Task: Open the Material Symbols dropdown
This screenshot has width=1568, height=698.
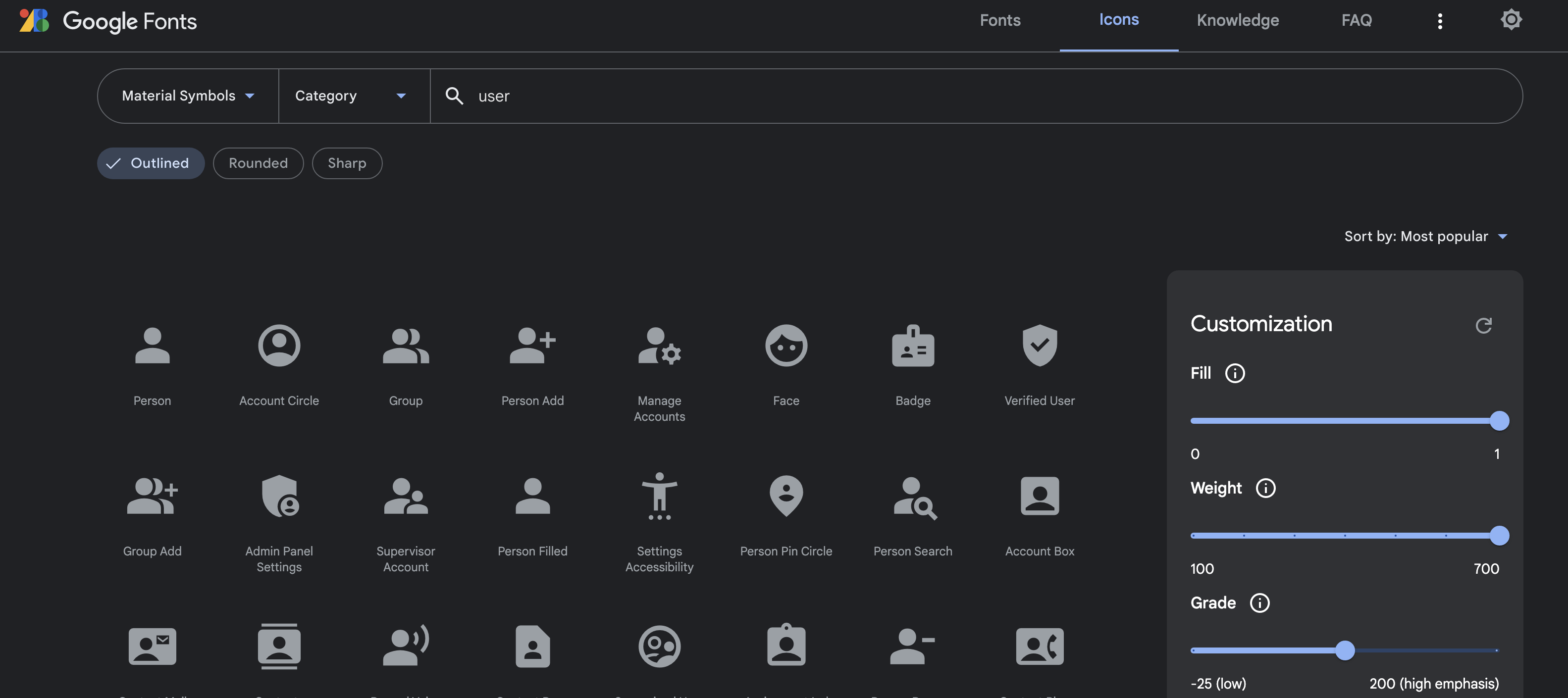Action: (188, 96)
